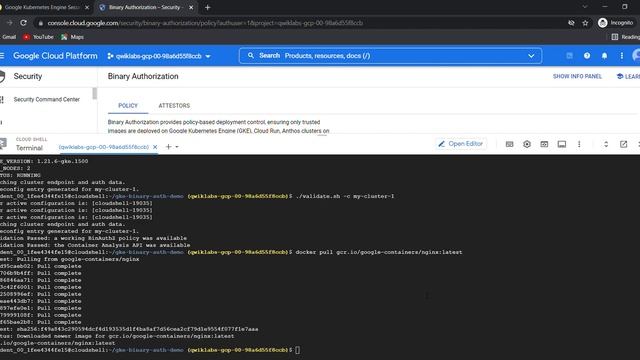Image resolution: width=640 pixels, height=360 pixels.
Task: Click the third-party cookies blocked eye icon
Action: [571, 23]
